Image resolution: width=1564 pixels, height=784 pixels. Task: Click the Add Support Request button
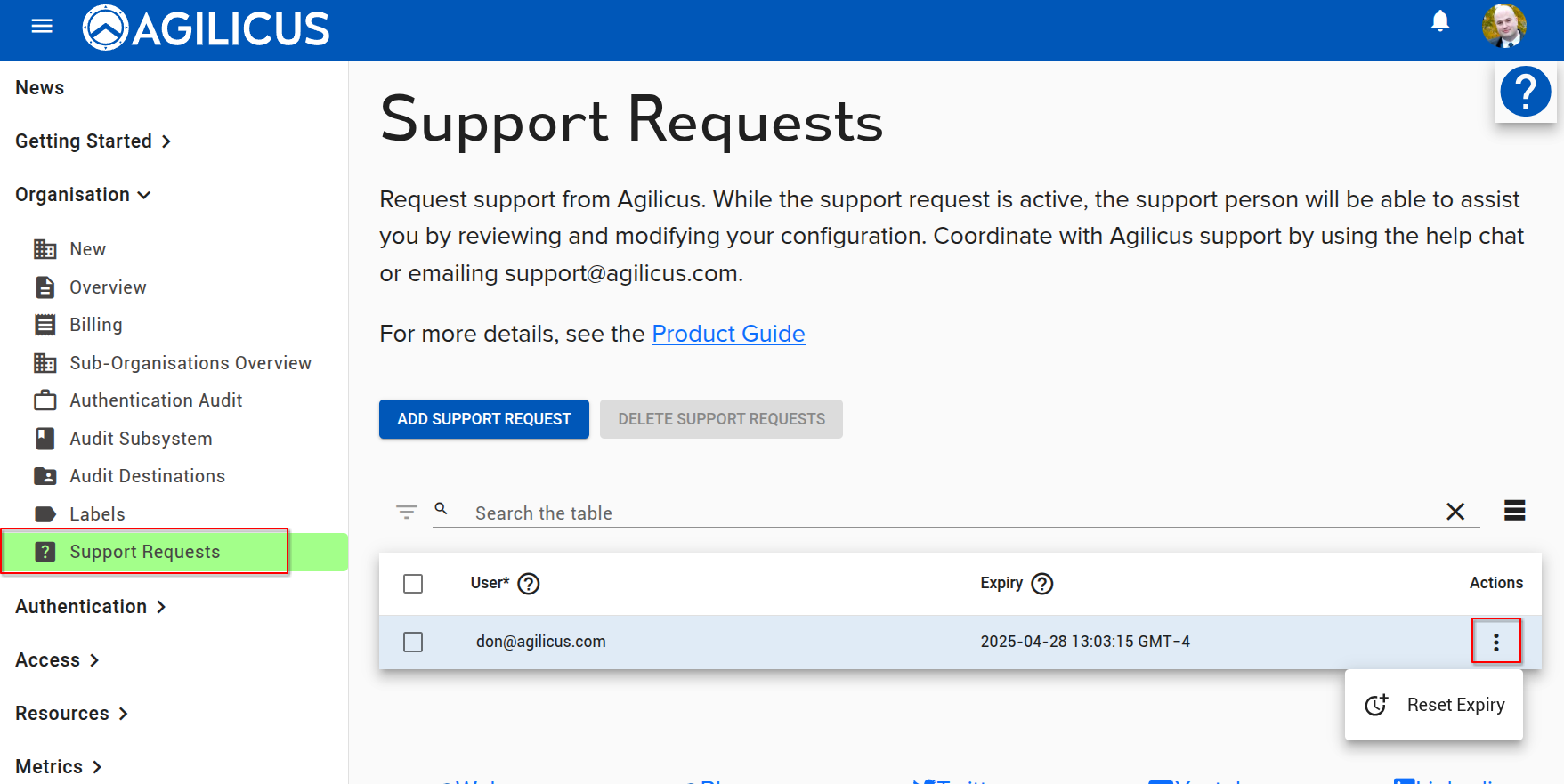483,419
